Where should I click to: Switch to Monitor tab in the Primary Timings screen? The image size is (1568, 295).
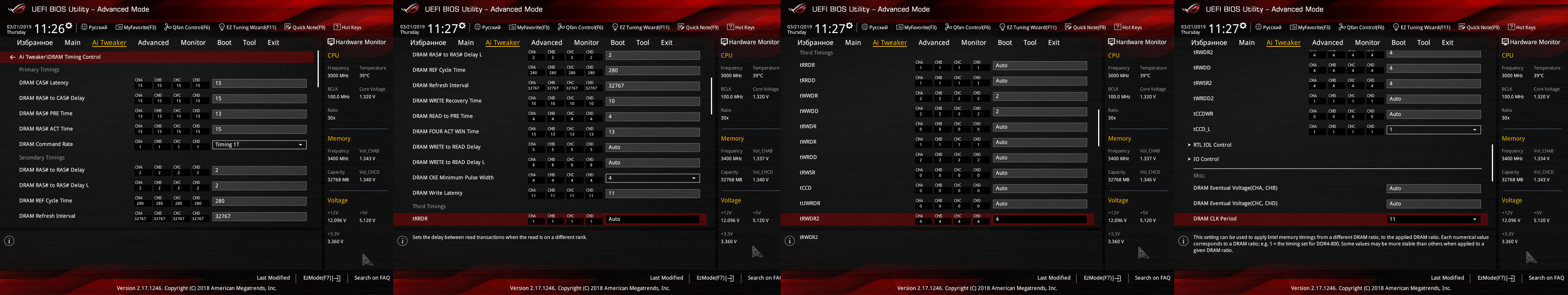coord(193,43)
